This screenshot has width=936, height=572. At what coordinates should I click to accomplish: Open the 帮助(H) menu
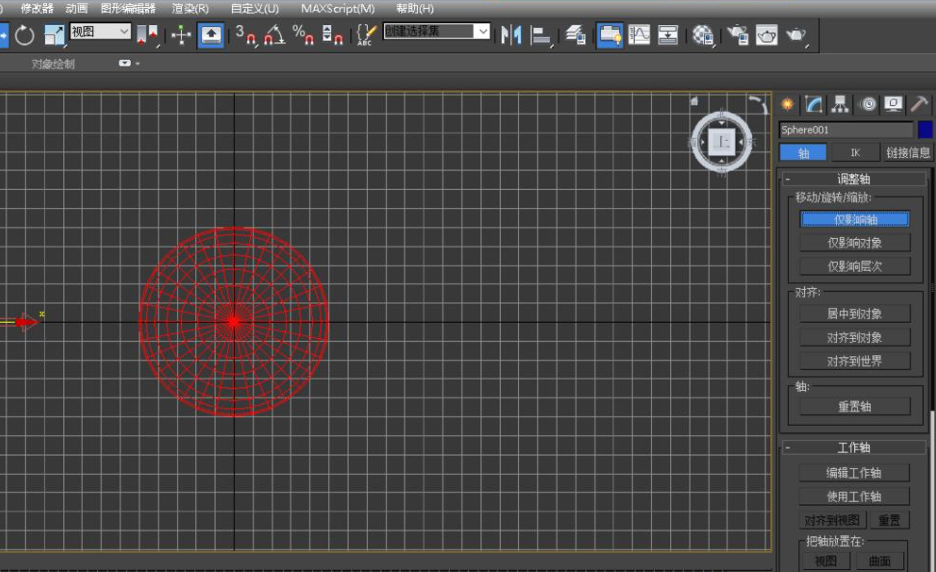tap(414, 8)
